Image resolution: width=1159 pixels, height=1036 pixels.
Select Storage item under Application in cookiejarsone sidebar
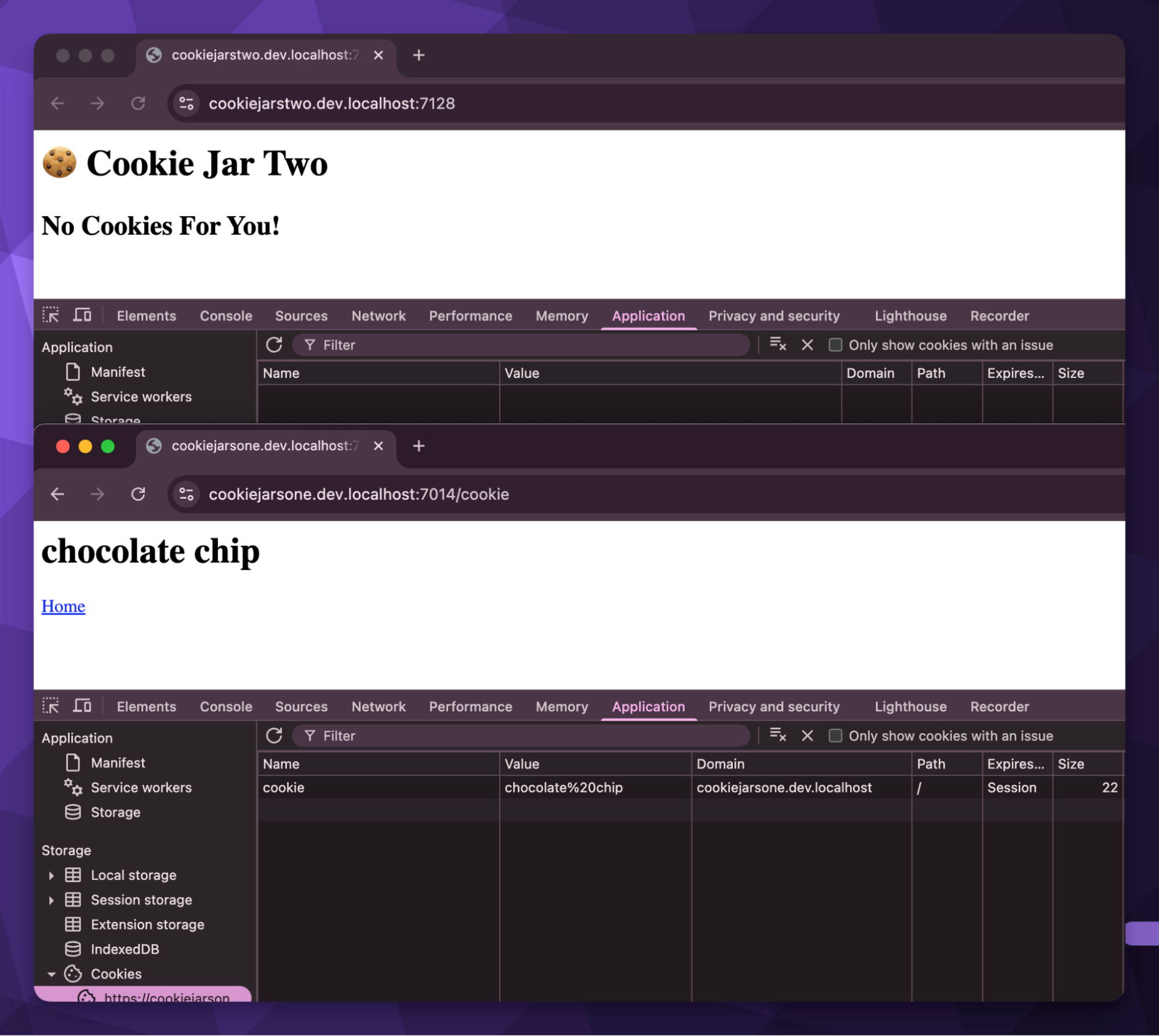pyautogui.click(x=115, y=812)
